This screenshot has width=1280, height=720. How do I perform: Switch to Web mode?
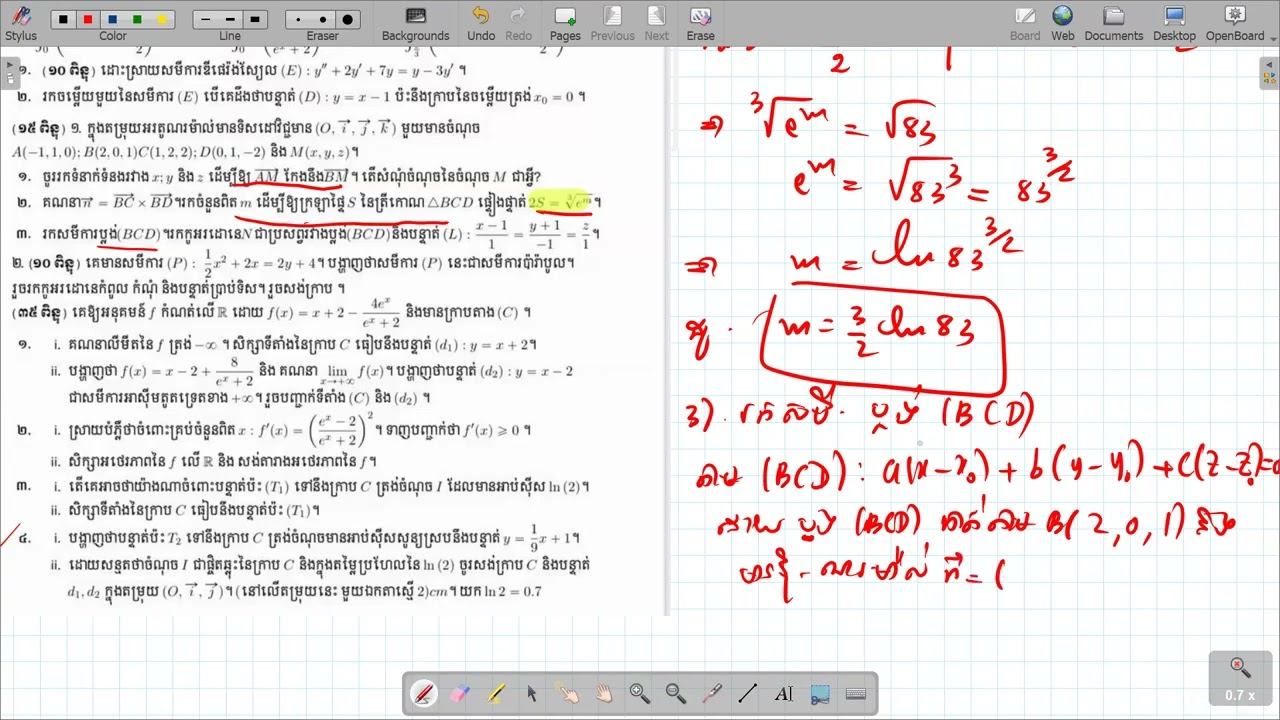1062,23
